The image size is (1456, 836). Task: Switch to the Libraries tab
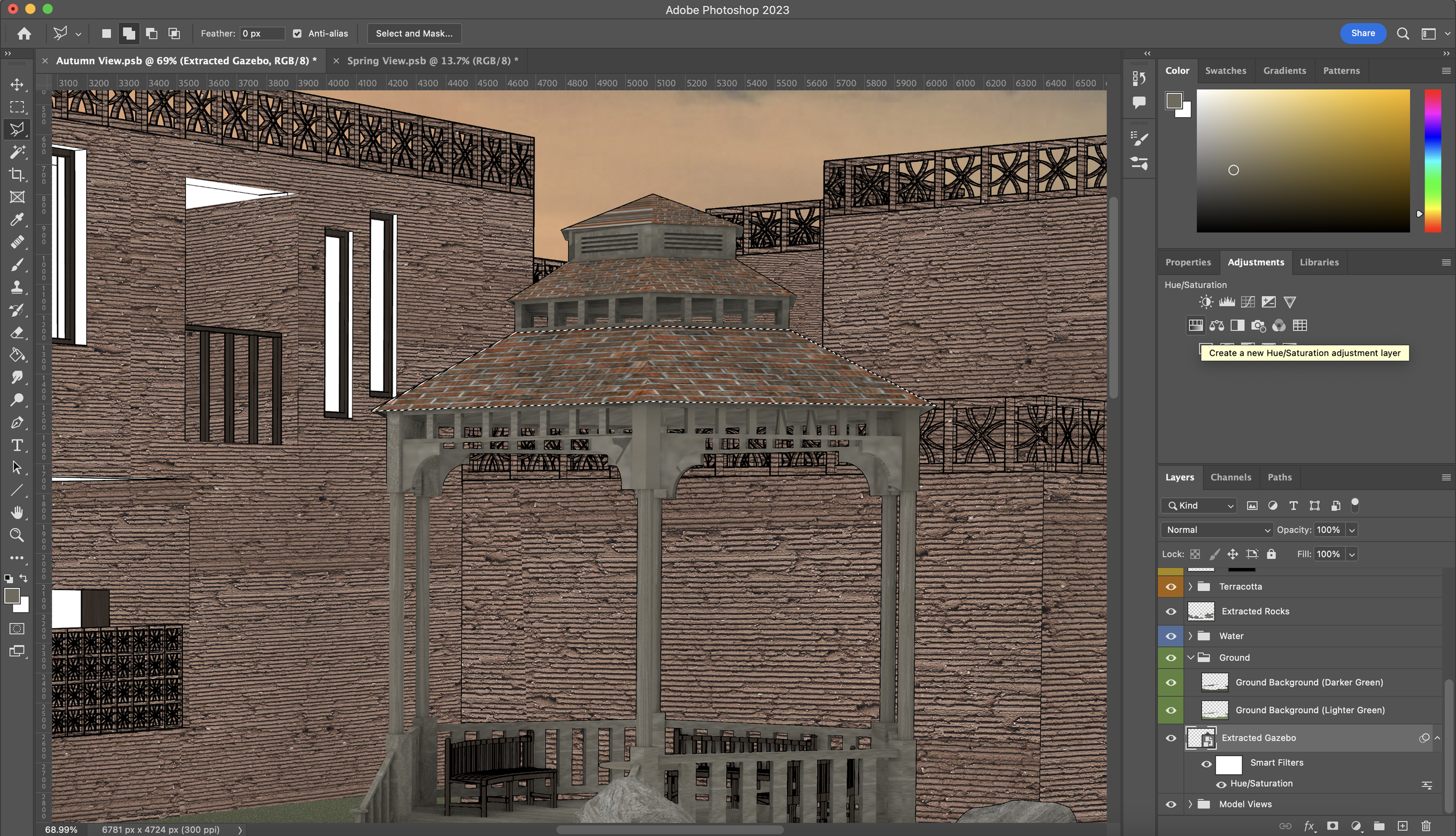(x=1319, y=262)
